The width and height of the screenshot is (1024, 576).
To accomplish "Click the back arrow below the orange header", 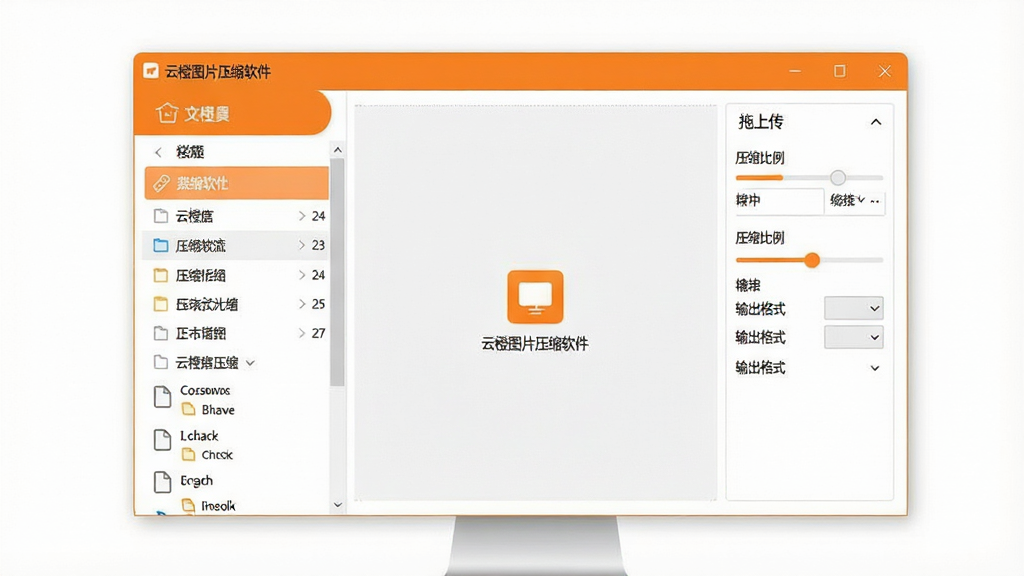I will (x=158, y=152).
